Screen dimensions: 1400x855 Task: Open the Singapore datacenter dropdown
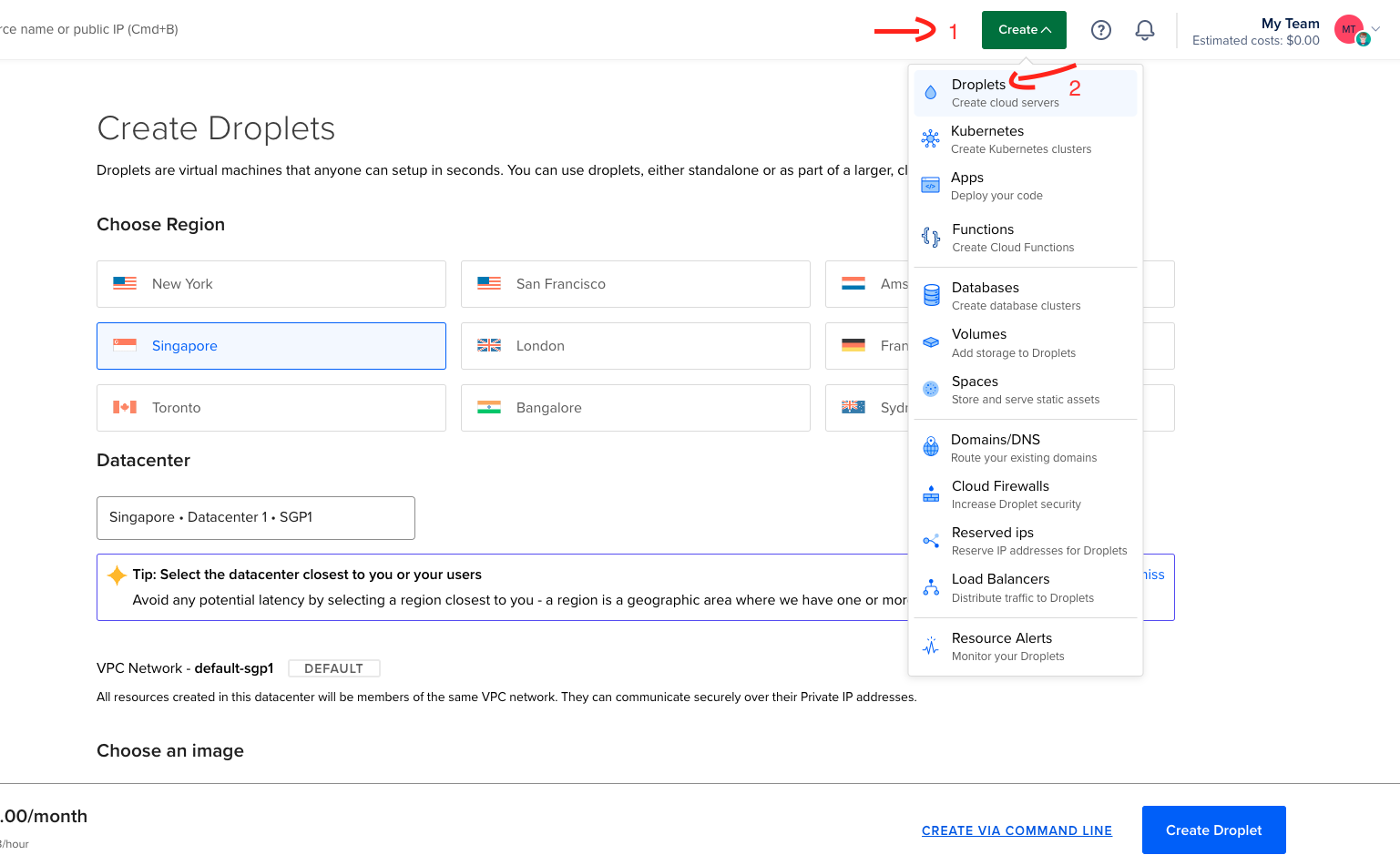pyautogui.click(x=255, y=517)
